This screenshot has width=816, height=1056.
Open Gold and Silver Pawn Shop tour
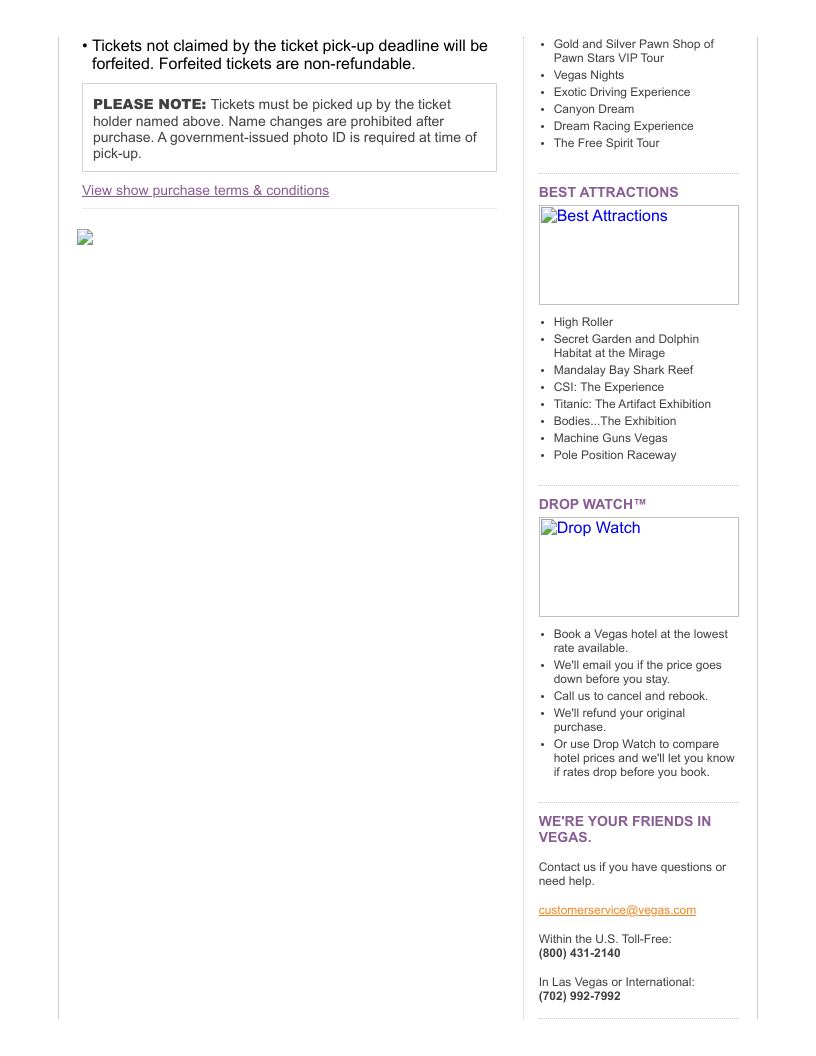coord(633,51)
